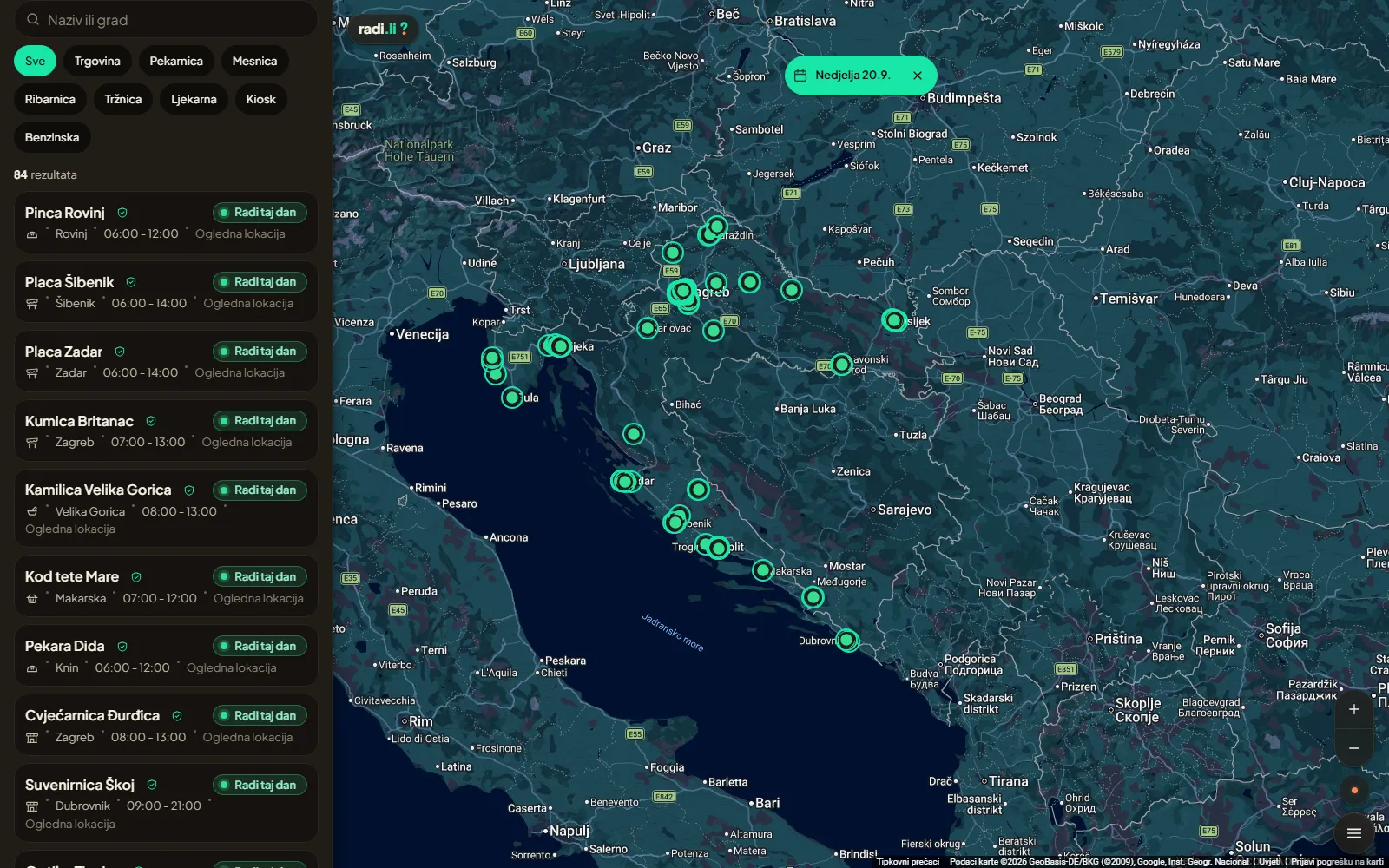Toggle the Tržnica category filter
Viewport: 1389px width, 868px height.
[x=123, y=99]
